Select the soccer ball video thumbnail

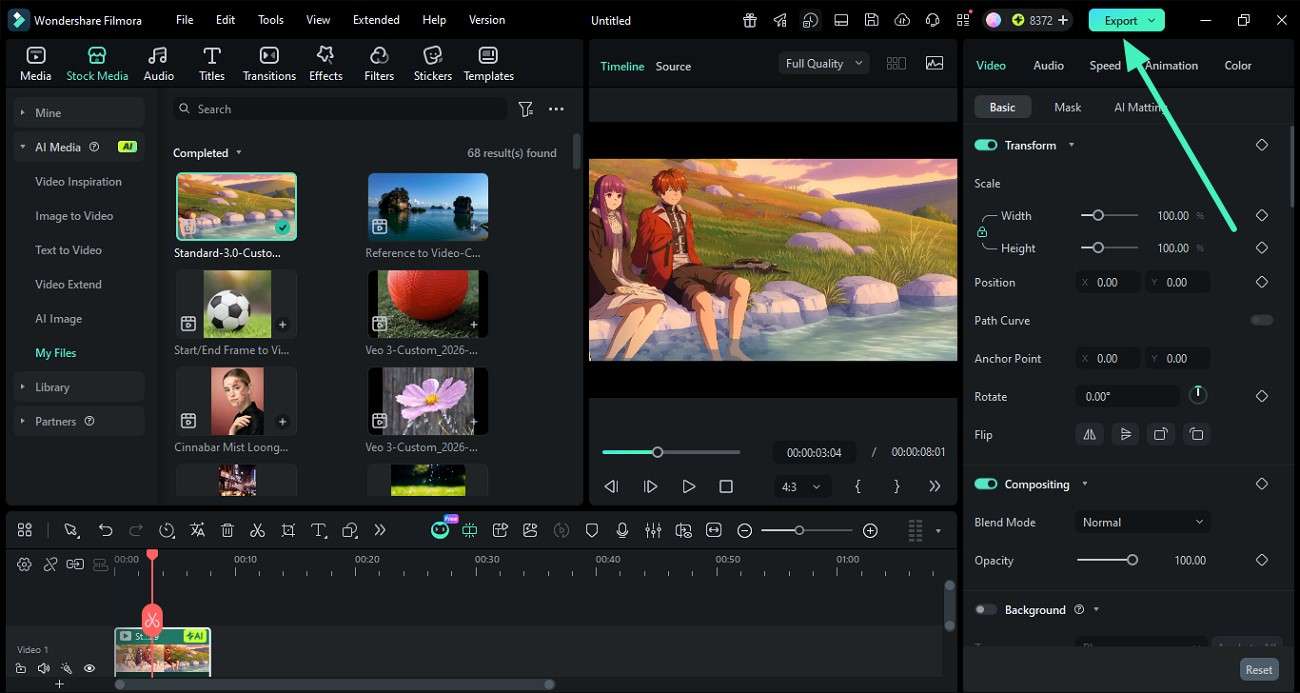236,306
